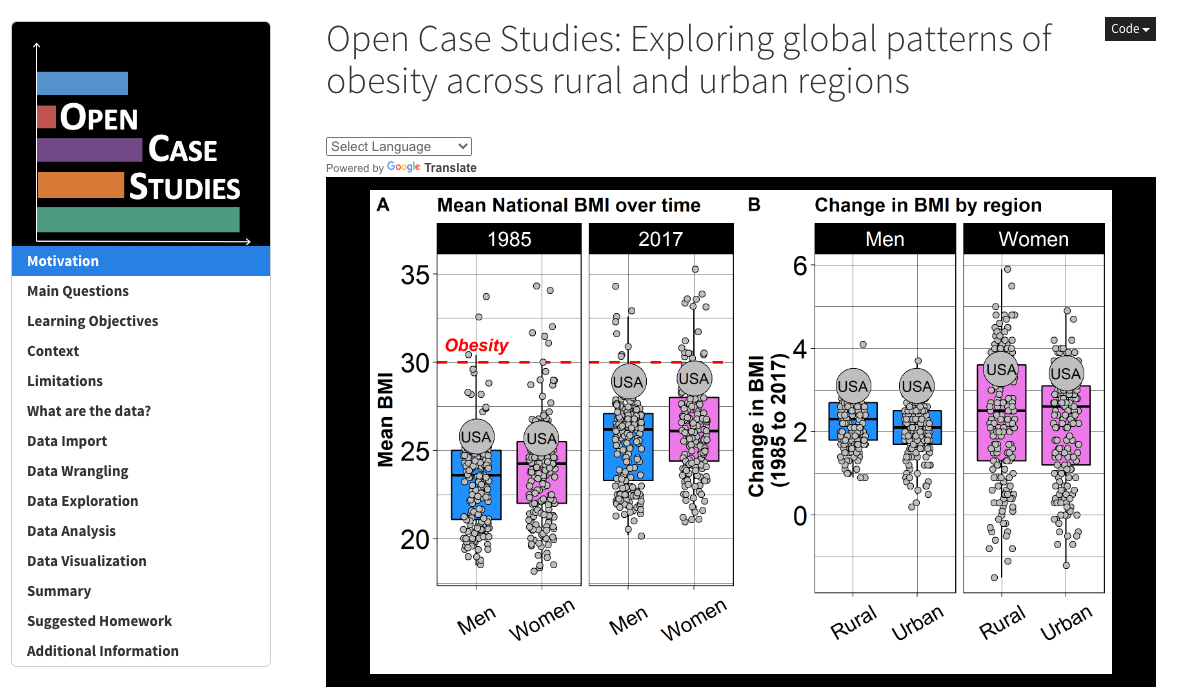The width and height of the screenshot is (1180, 699).
Task: Open Additional Information section
Action: [x=141, y=651]
